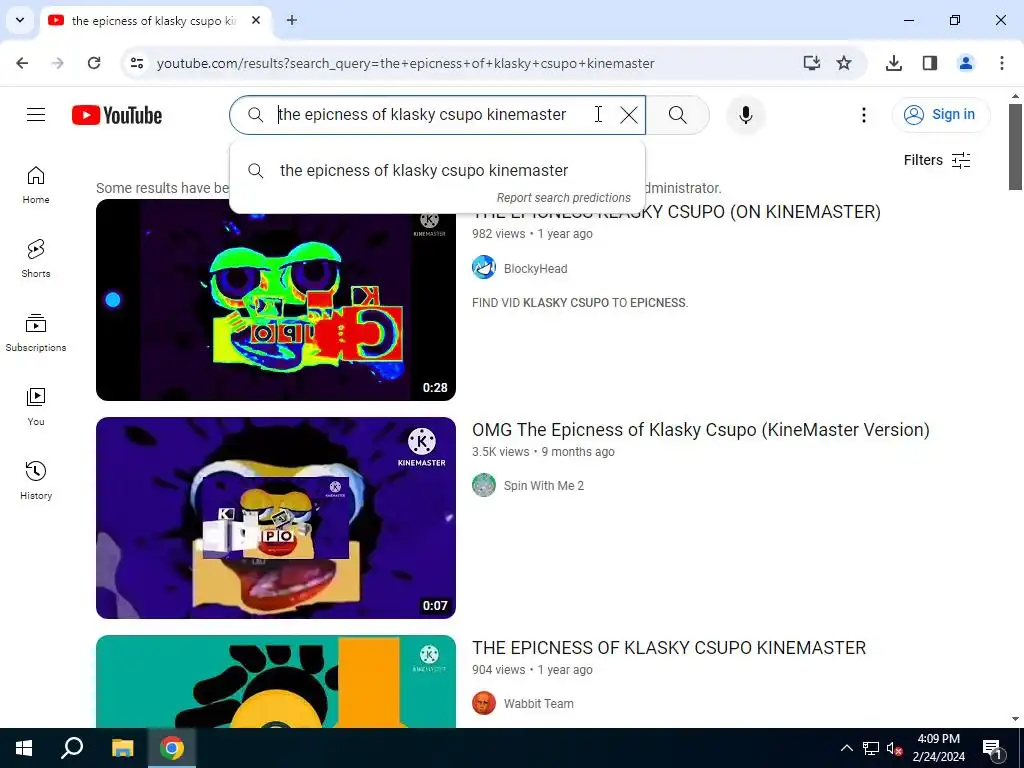
Task: Open the network tray icon
Action: click(x=871, y=748)
